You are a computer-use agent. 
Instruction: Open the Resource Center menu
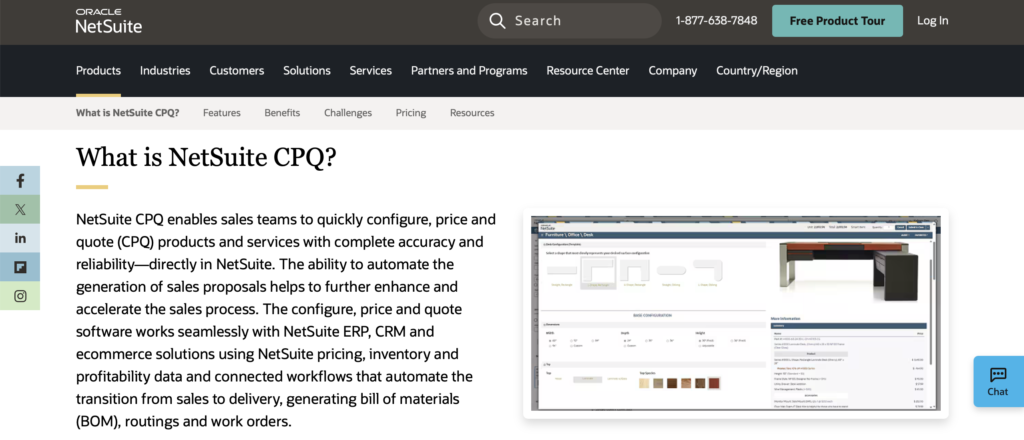(x=588, y=71)
